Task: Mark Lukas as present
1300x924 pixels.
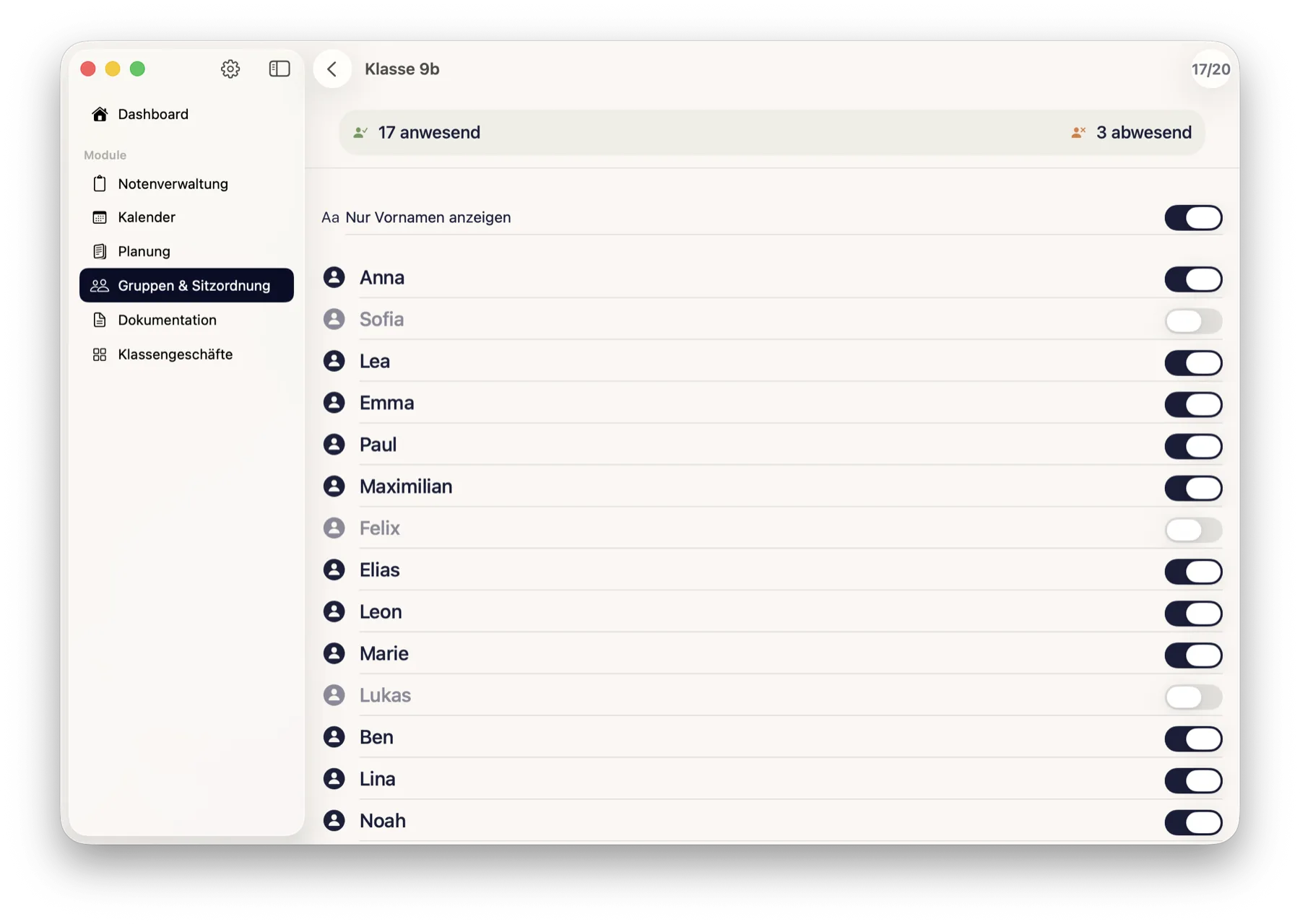Action: [1193, 697]
